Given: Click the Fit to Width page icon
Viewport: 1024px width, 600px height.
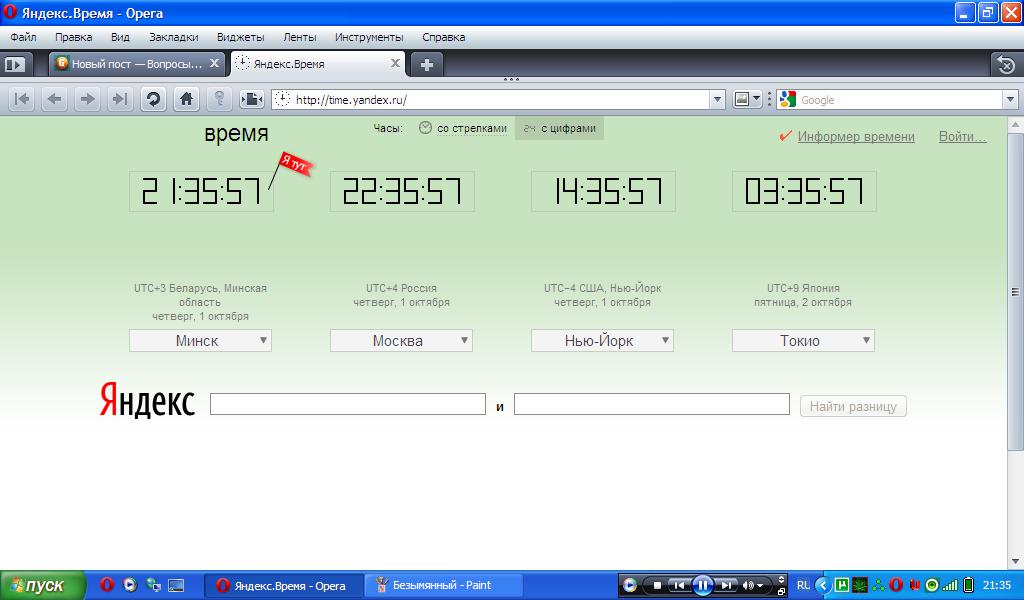Looking at the screenshot, I should (251, 99).
